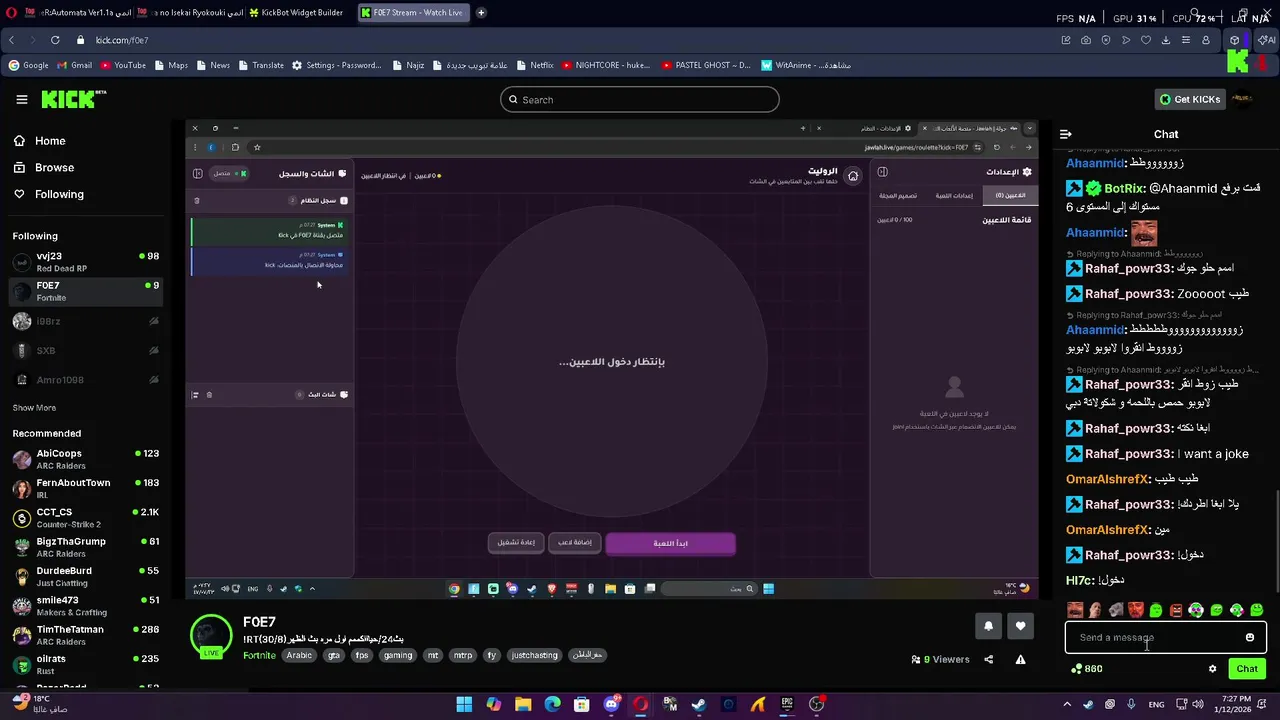This screenshot has height=720, width=1280.
Task: Click the browser downloads icon
Action: pyautogui.click(x=1166, y=40)
